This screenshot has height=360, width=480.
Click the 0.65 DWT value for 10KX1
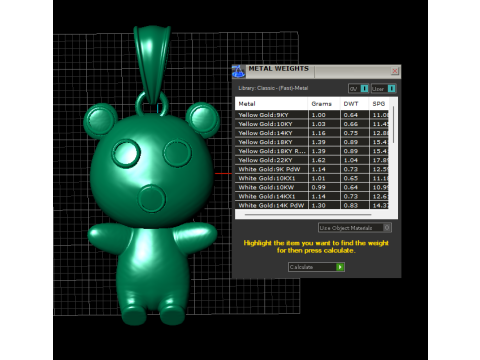tap(351, 178)
